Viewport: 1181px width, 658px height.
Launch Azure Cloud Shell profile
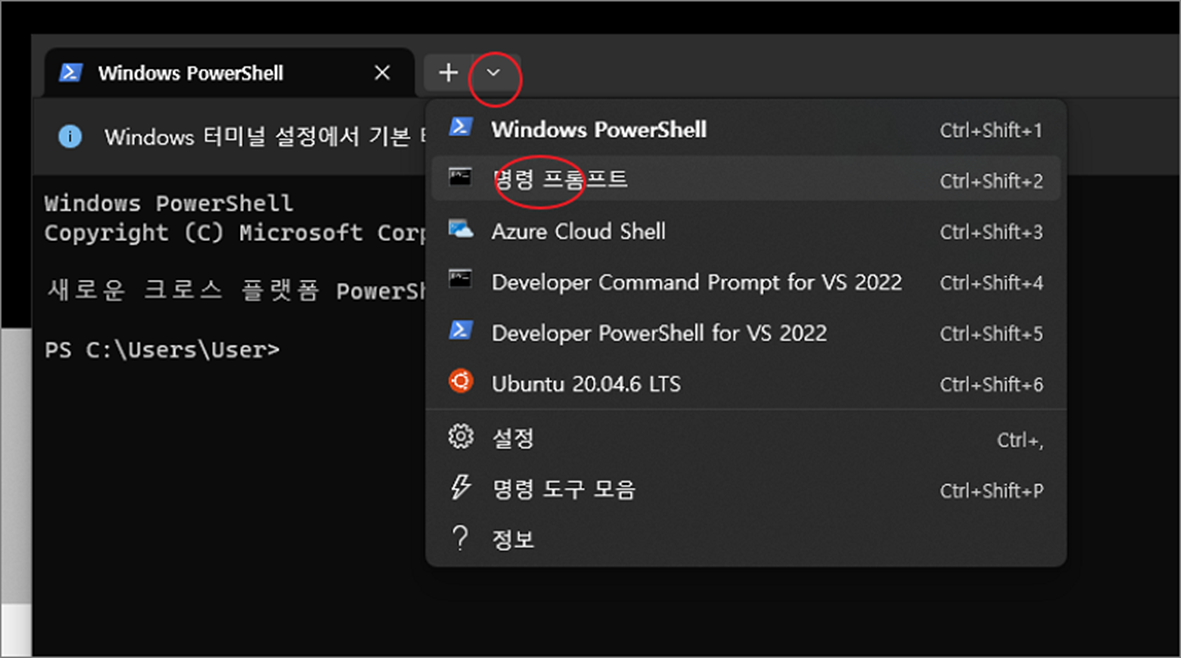click(746, 231)
